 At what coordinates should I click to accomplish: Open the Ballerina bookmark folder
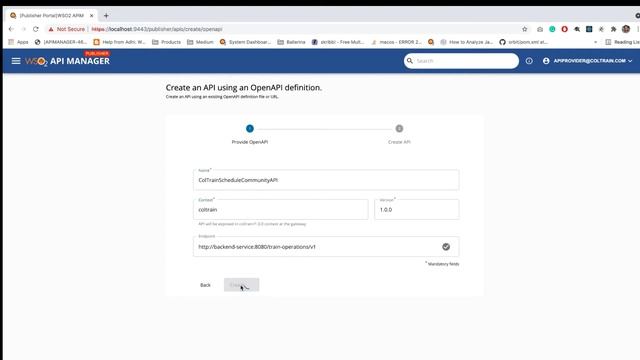tap(291, 42)
